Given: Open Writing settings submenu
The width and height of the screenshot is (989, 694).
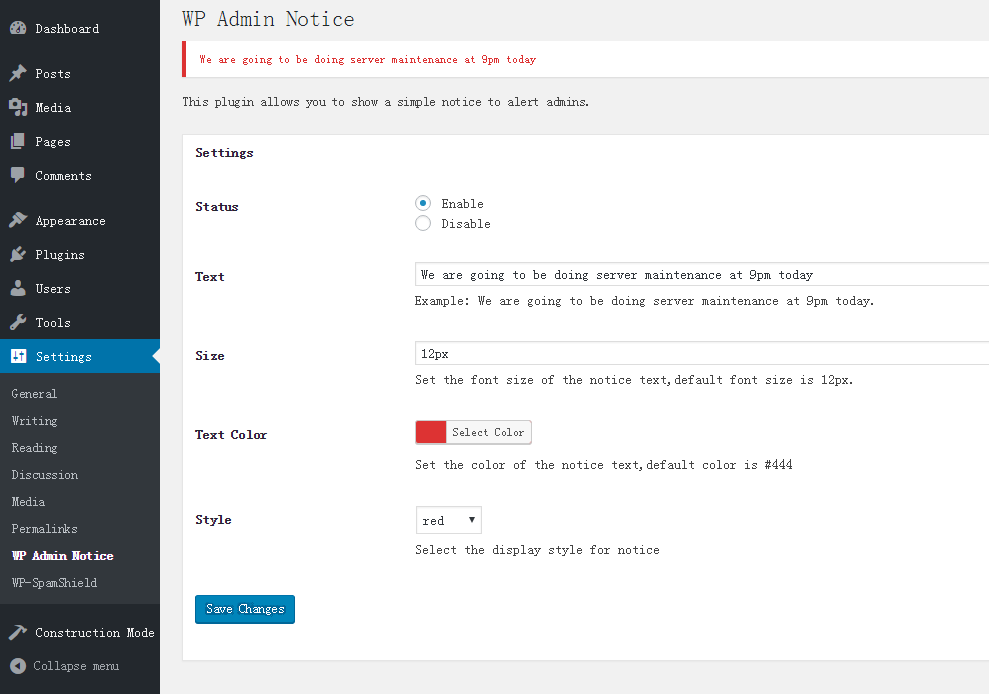Looking at the screenshot, I should [34, 421].
